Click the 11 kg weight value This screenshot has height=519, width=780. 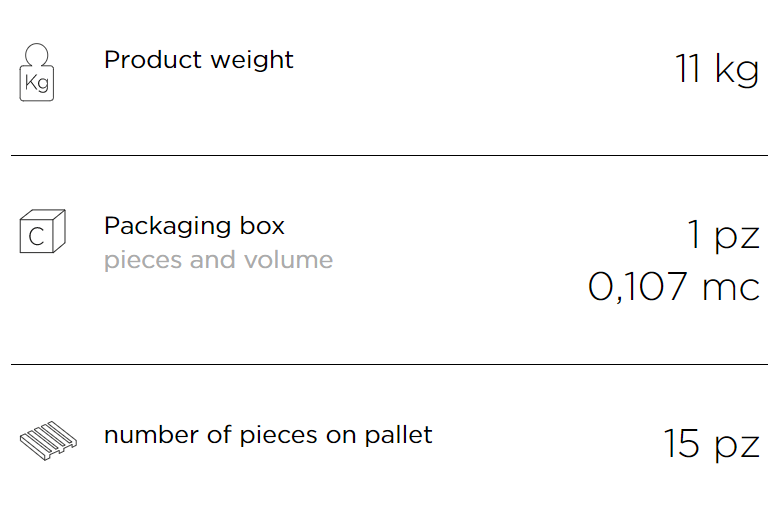pos(717,69)
